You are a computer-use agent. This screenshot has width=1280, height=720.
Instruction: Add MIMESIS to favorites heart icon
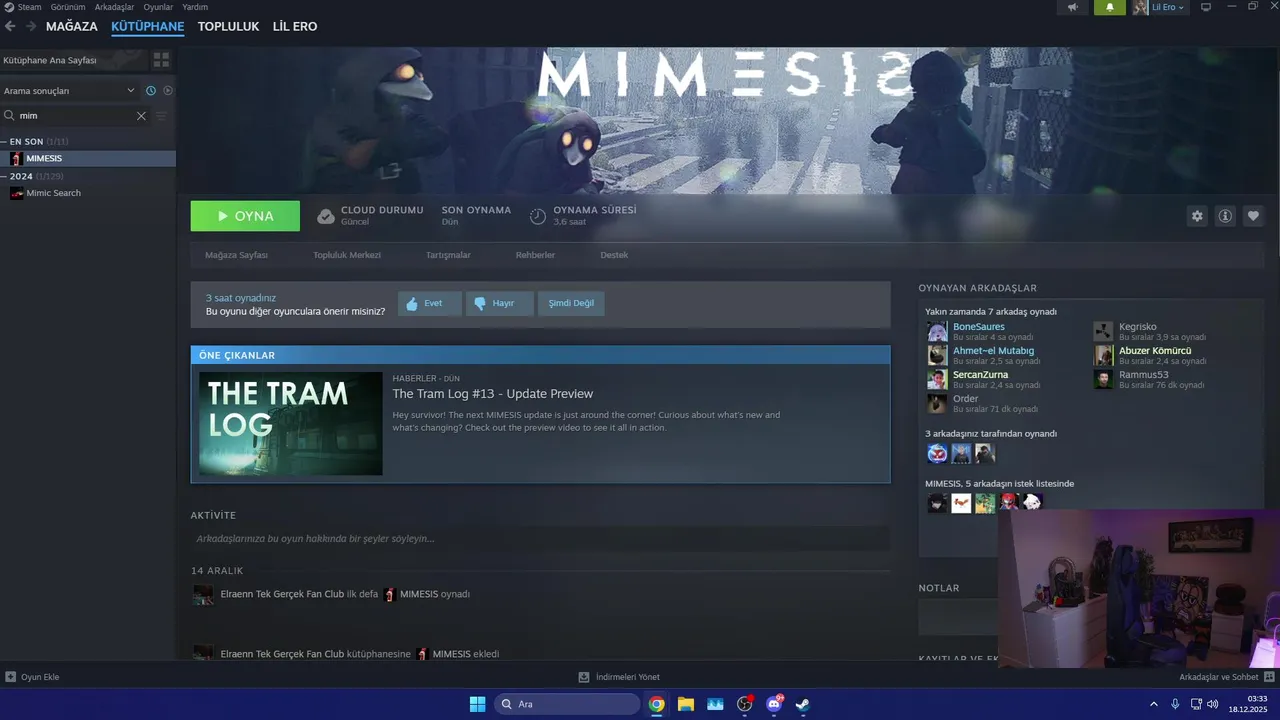pos(1253,216)
